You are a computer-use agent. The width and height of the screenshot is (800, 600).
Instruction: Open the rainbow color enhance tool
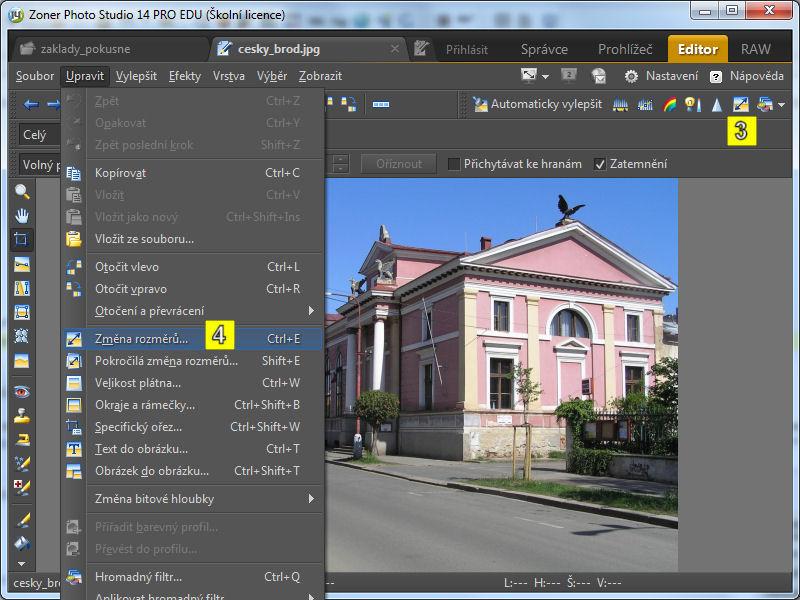[669, 105]
